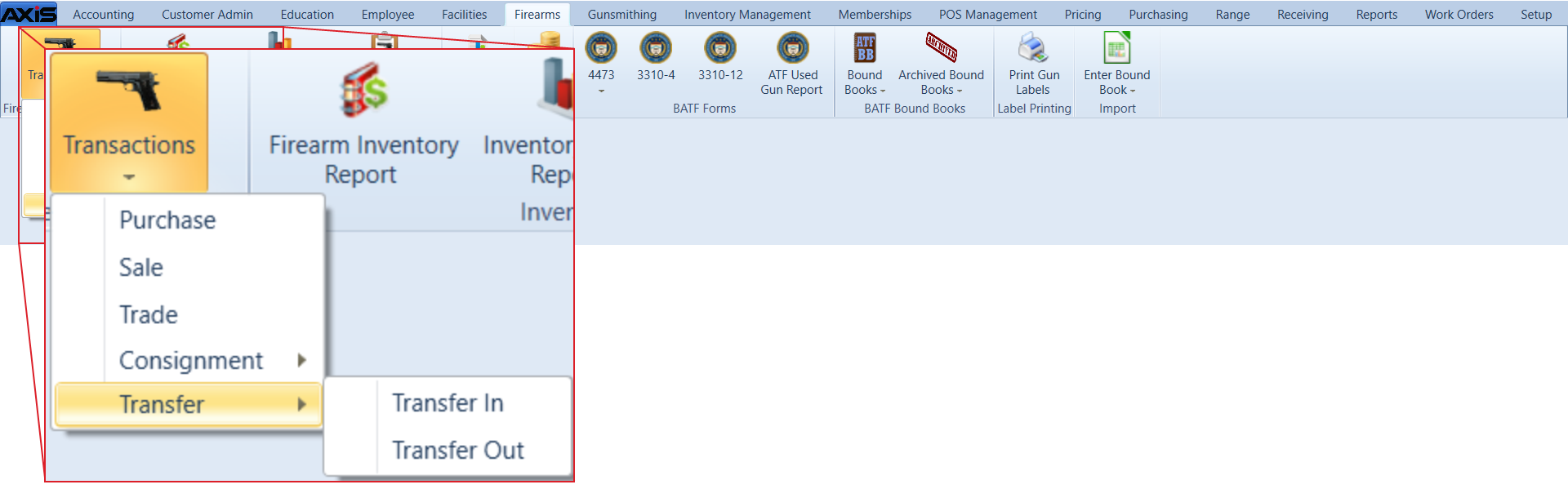This screenshot has width=1568, height=489.
Task: Open the Bound Books icon
Action: coord(865,48)
